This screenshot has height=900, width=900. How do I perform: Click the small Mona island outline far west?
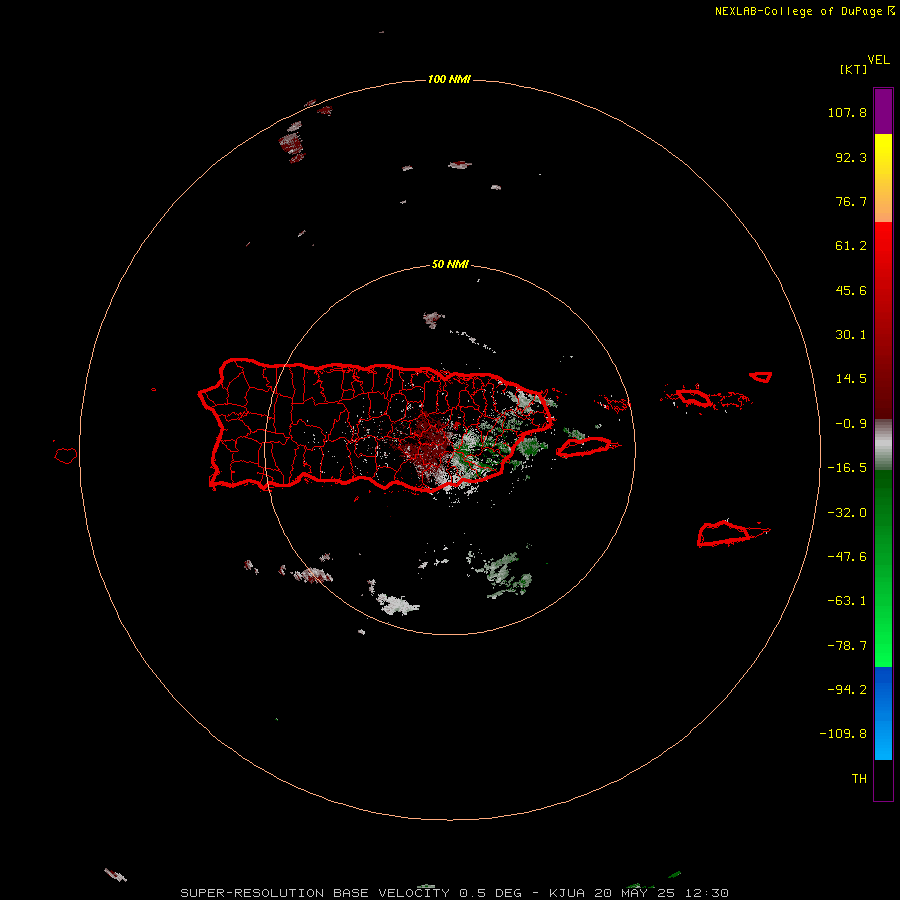66,455
